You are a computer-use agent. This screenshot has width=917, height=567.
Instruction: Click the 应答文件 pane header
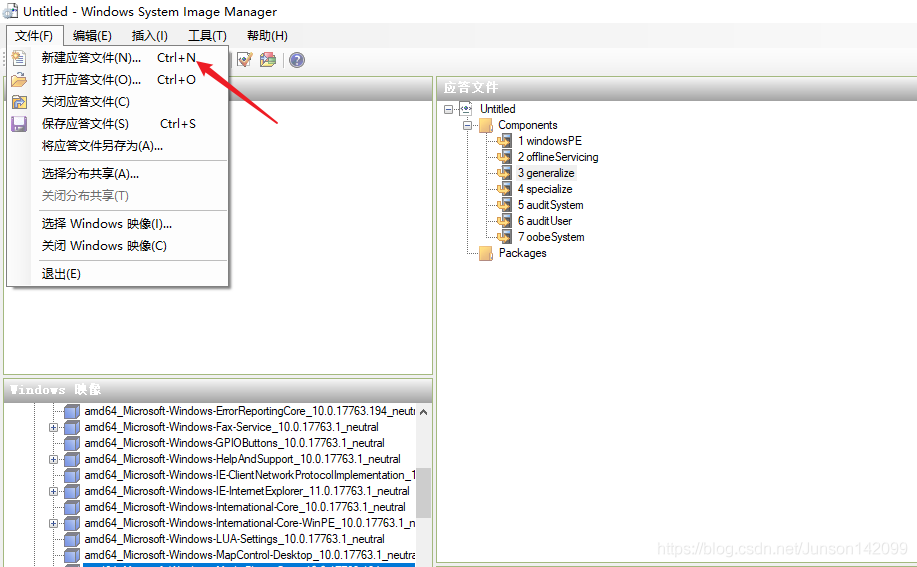coord(677,88)
